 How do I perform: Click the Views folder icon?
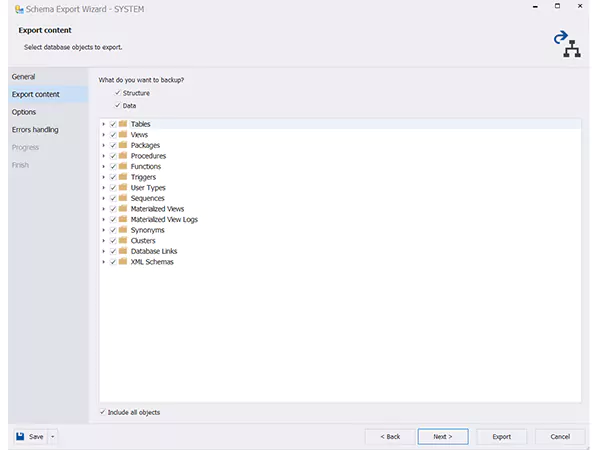(x=123, y=134)
